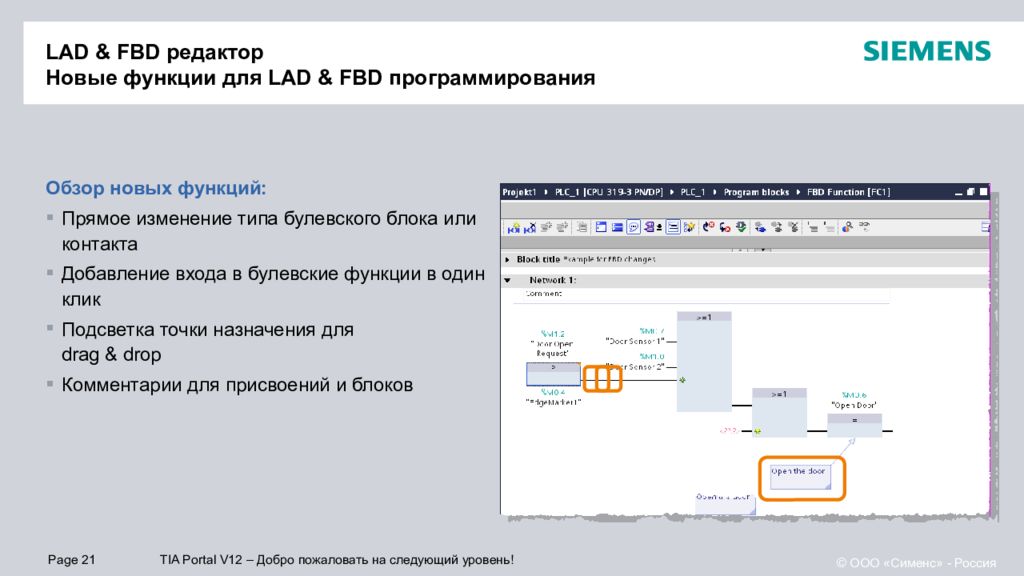Collapse the Network 1 section arrow

click(507, 281)
